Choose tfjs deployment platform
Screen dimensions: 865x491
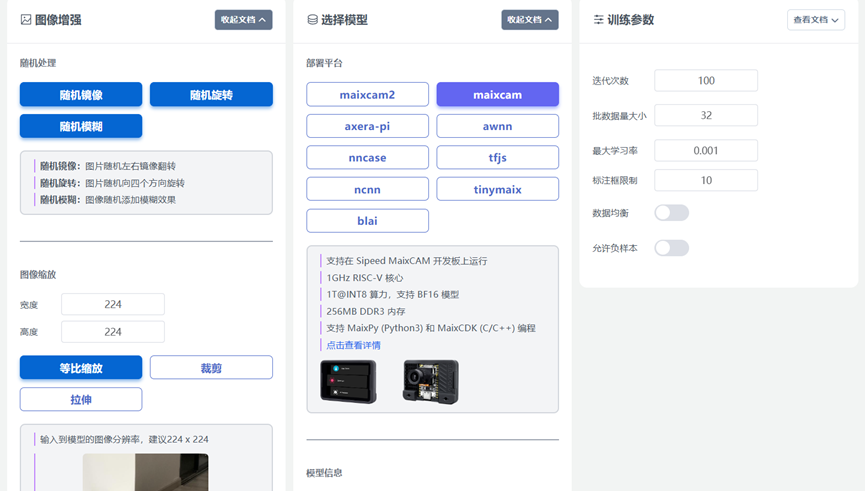coord(498,157)
